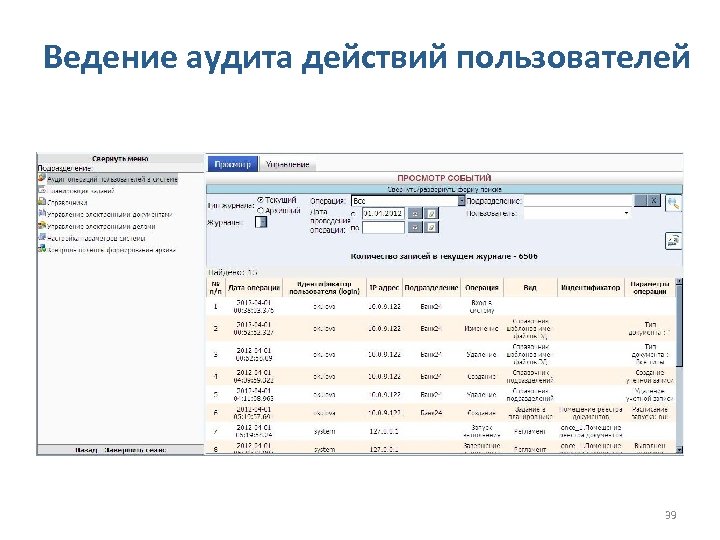The height and width of the screenshot is (540, 720).
Task: Click the start date field 01.04.2012
Action: [x=383, y=214]
